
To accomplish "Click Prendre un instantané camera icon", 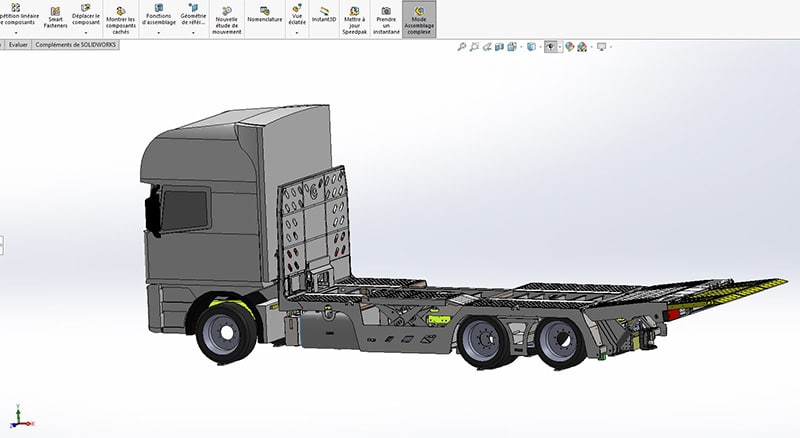I will click(x=386, y=11).
